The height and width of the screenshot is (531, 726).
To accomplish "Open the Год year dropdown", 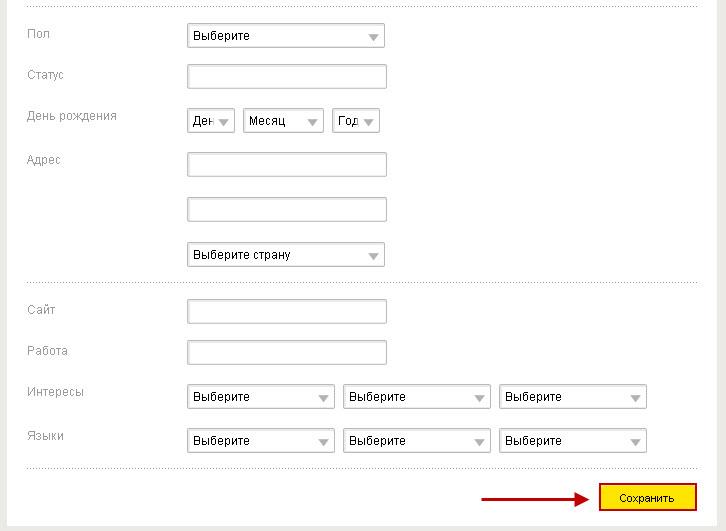I will click(x=355, y=121).
